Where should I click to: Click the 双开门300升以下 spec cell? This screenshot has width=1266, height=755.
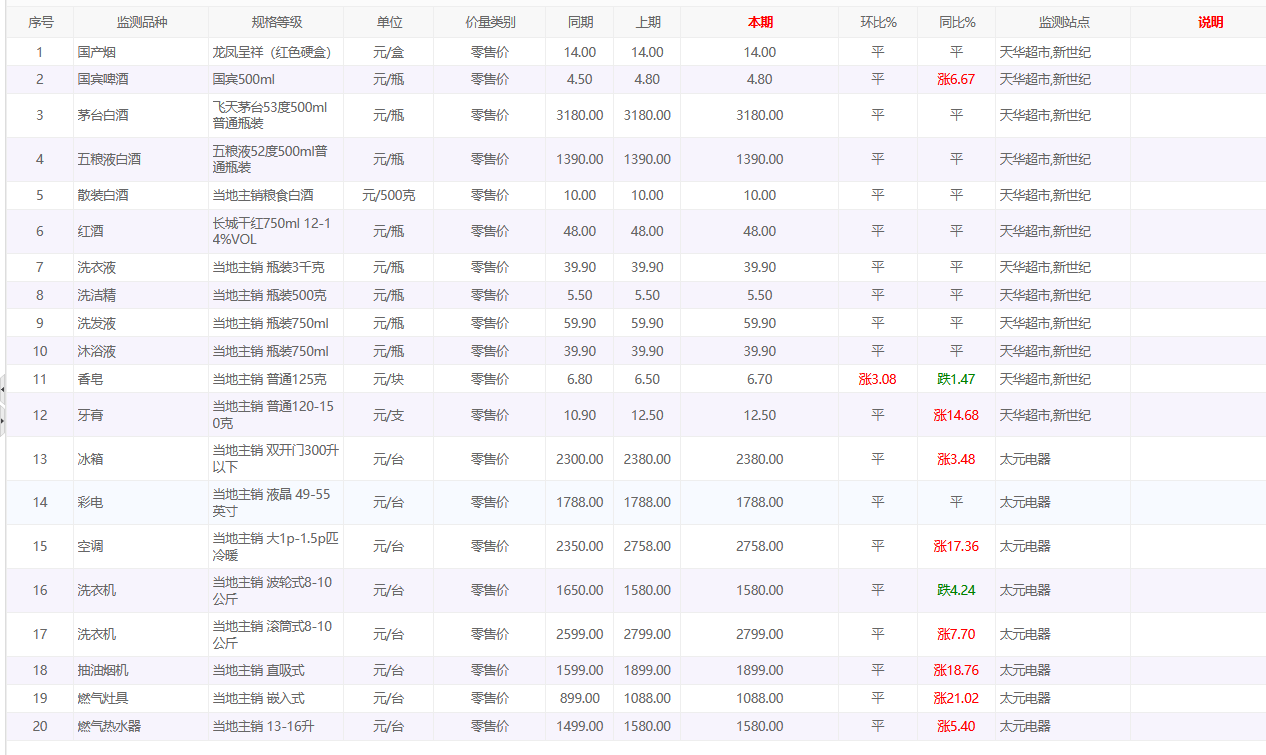click(276, 459)
